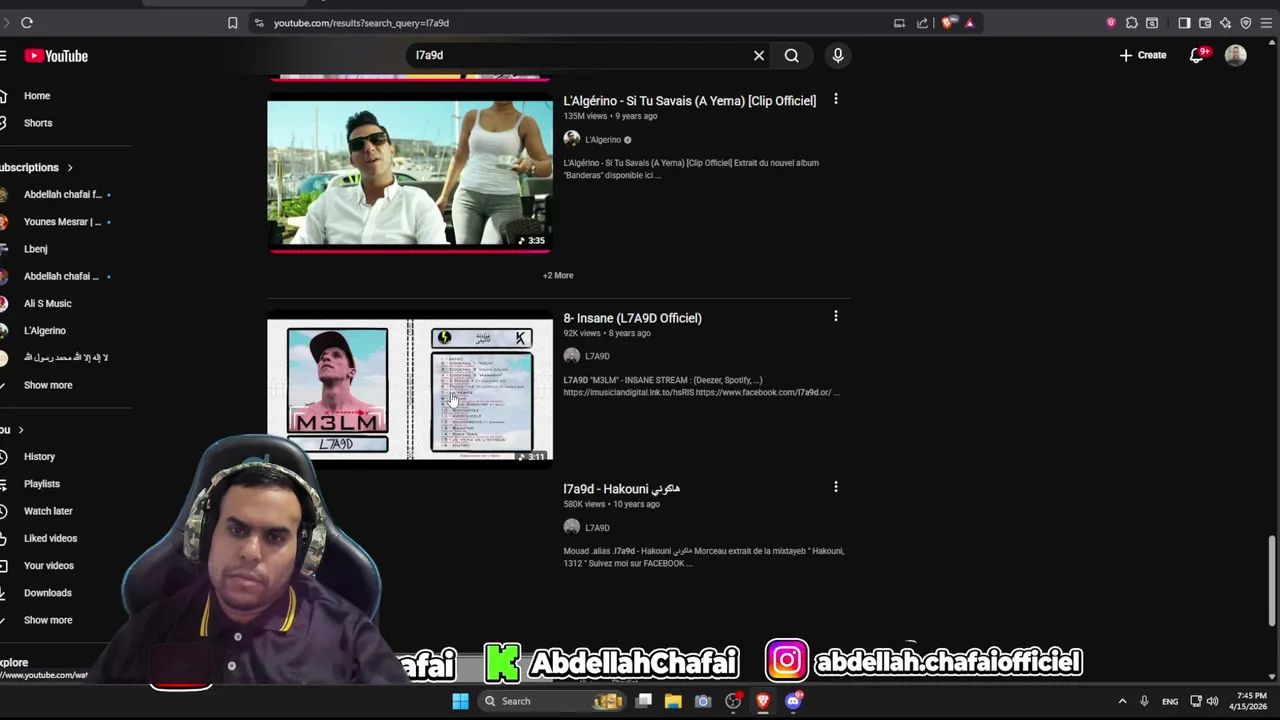Open more options for Hakouni video
Viewport: 1280px width, 720px height.
click(x=836, y=487)
